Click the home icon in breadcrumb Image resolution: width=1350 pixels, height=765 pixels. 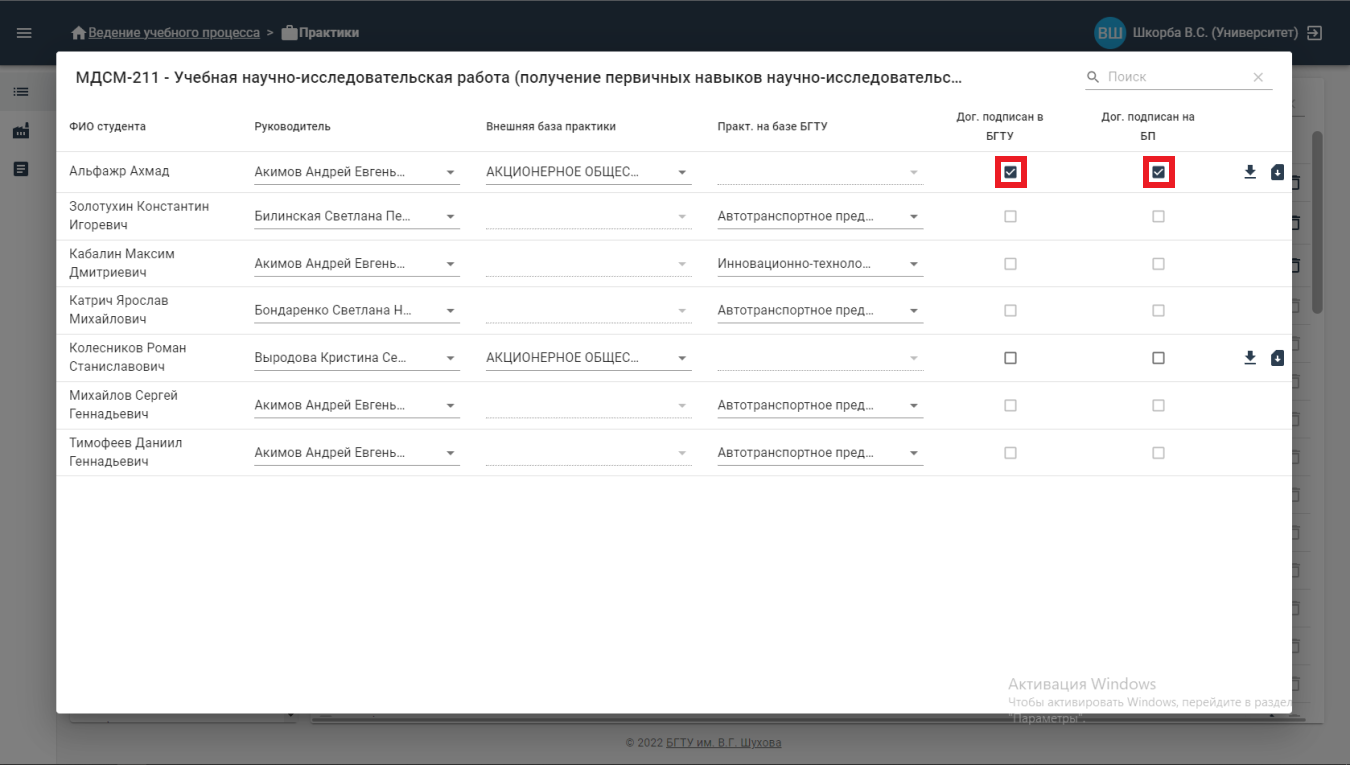point(79,33)
